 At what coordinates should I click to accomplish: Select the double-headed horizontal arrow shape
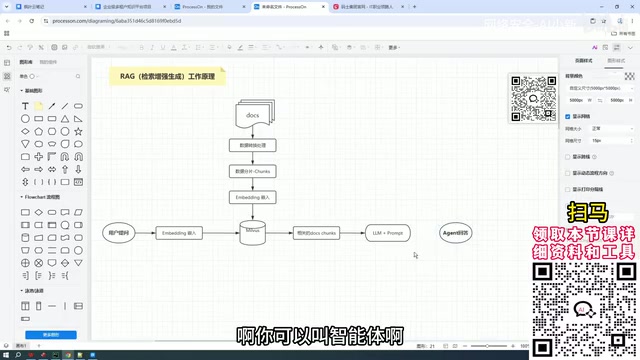point(52,169)
